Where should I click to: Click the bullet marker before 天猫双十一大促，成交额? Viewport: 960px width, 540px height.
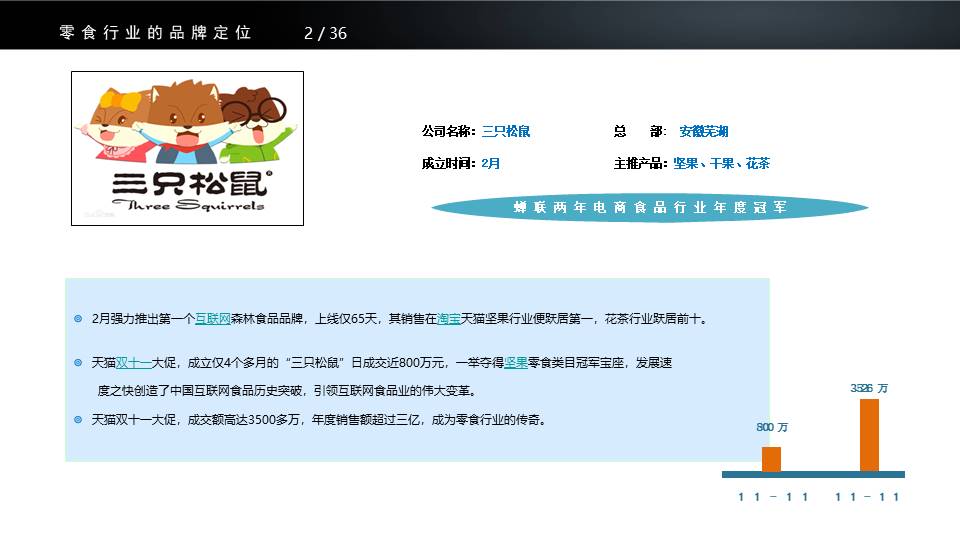(x=78, y=419)
